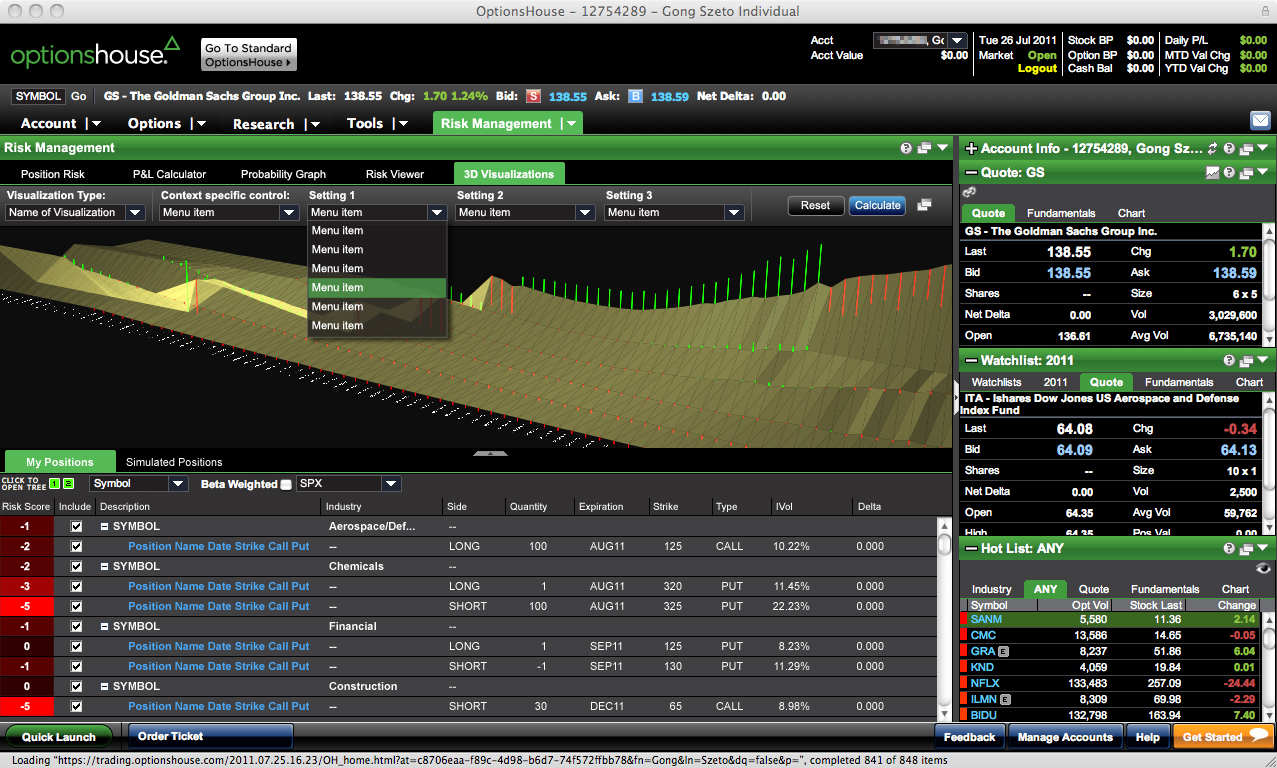This screenshot has width=1277, height=768.
Task: Click the optionshouse logo
Action: click(95, 52)
